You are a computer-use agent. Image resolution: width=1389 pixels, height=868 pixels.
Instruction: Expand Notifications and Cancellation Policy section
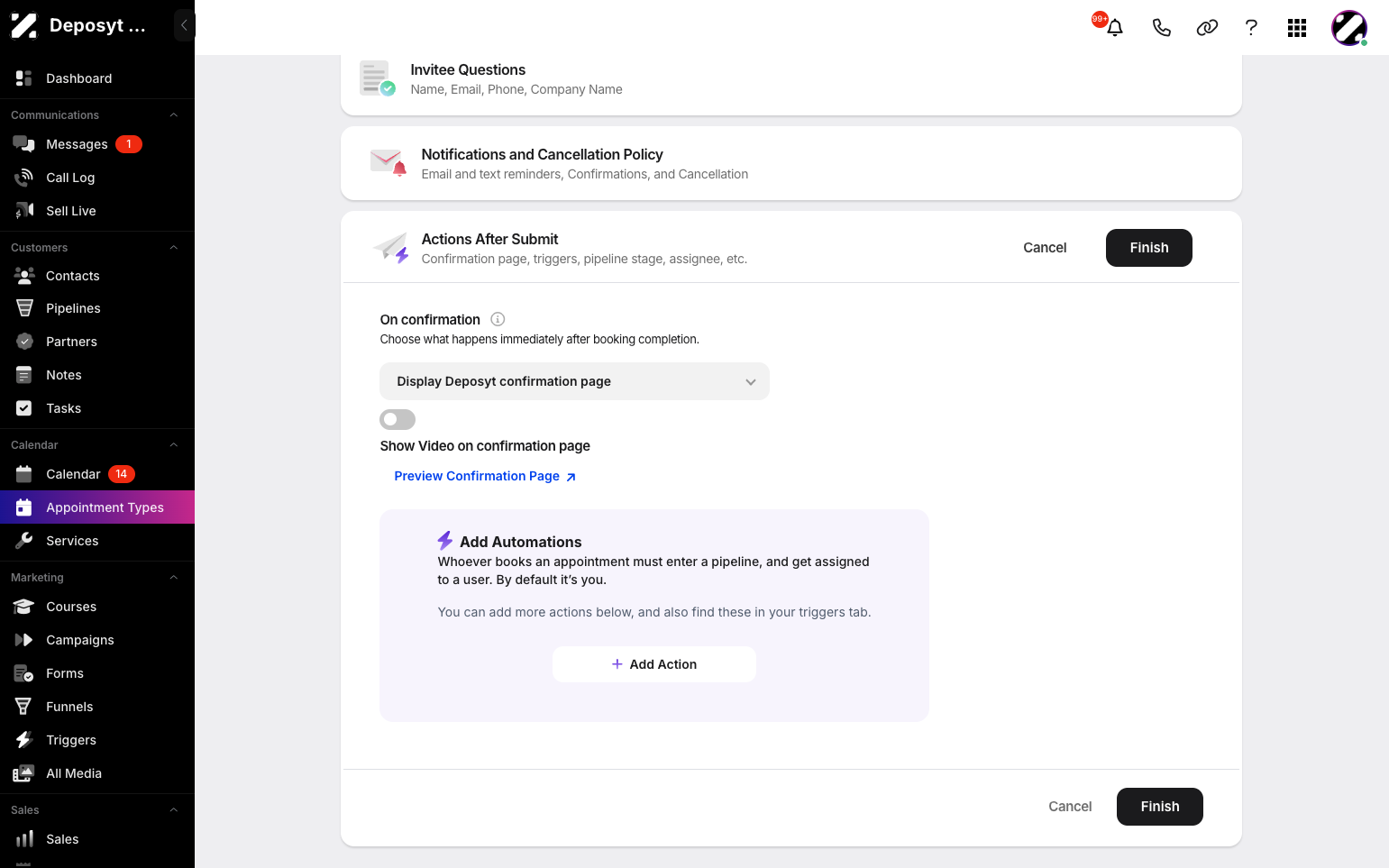coord(791,163)
